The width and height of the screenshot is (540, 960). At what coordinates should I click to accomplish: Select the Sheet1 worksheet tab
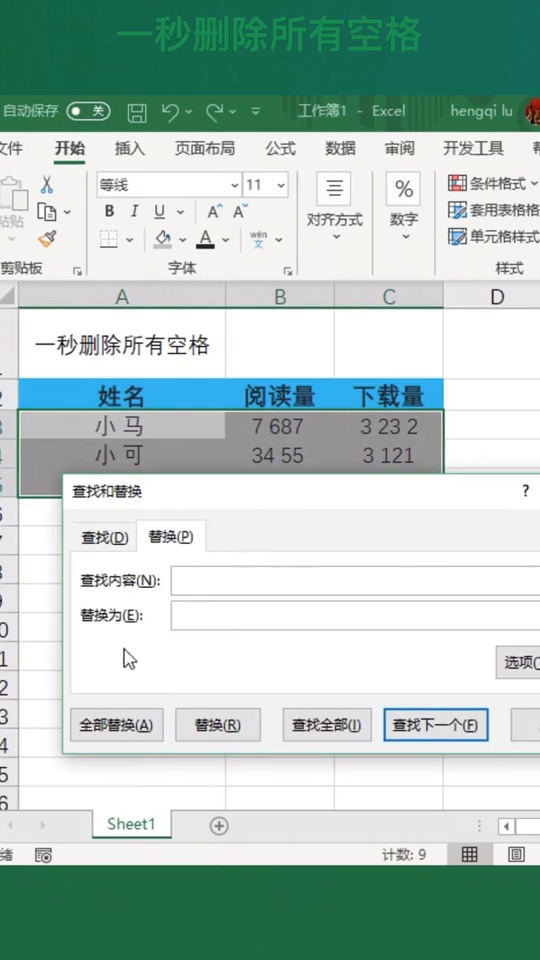[132, 824]
